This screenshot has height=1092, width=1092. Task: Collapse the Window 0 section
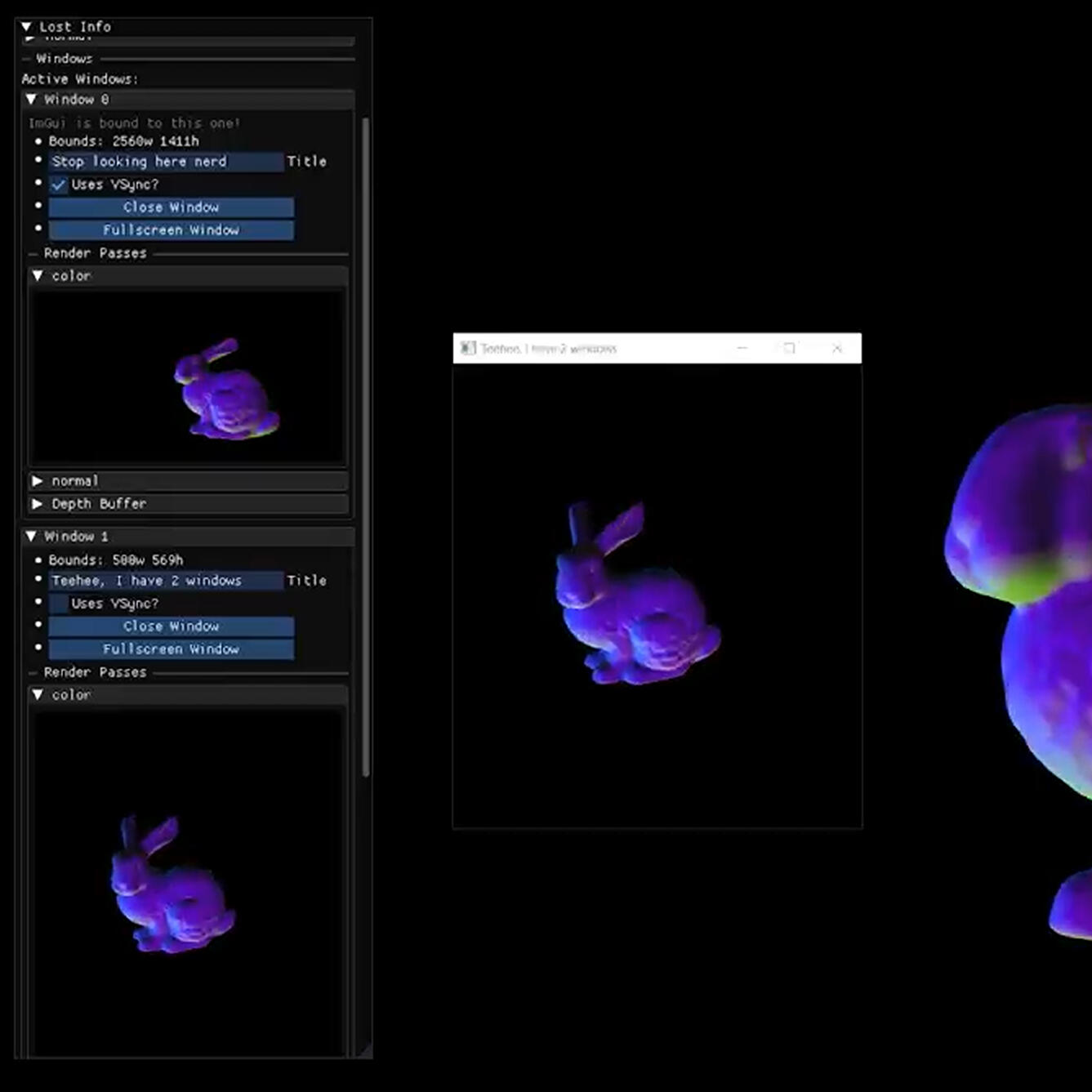[x=32, y=100]
